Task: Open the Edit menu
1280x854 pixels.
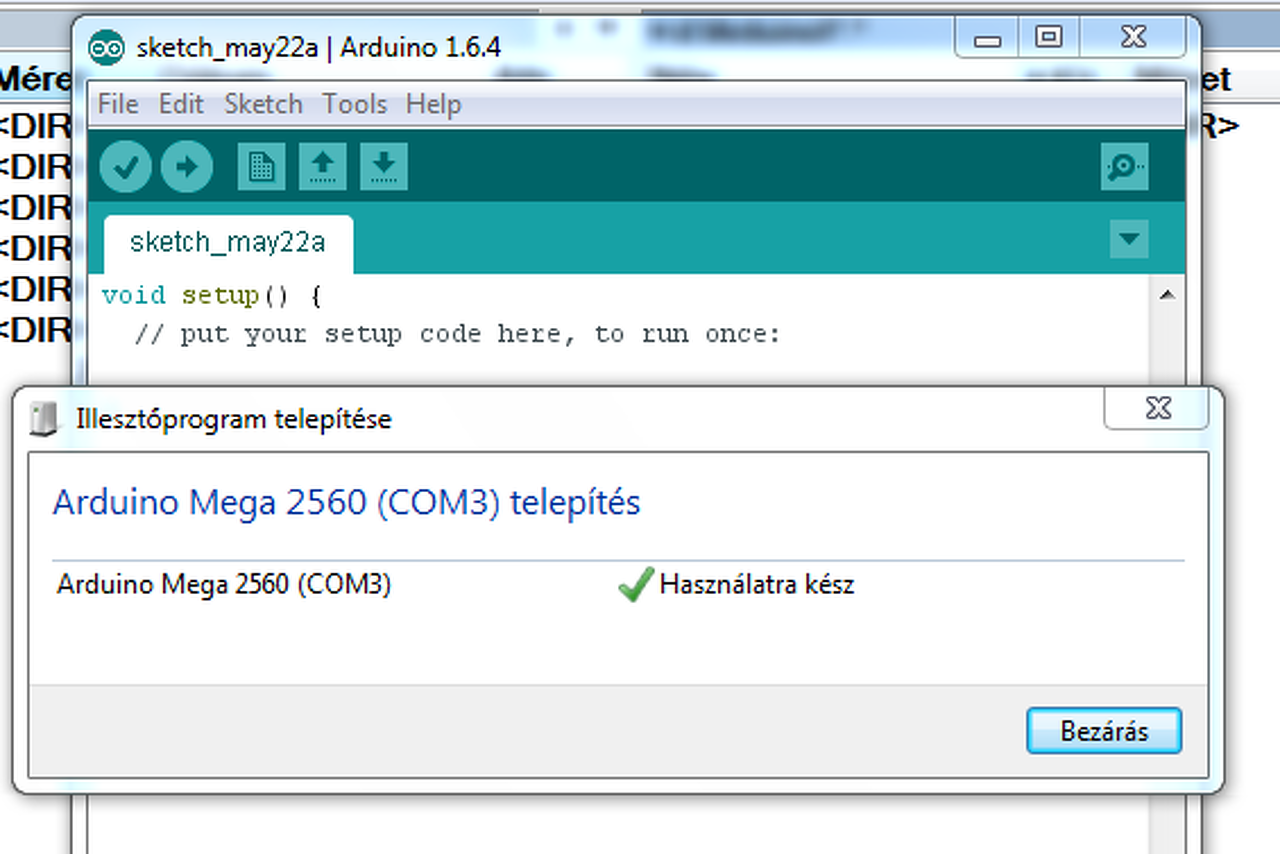Action: click(x=181, y=104)
